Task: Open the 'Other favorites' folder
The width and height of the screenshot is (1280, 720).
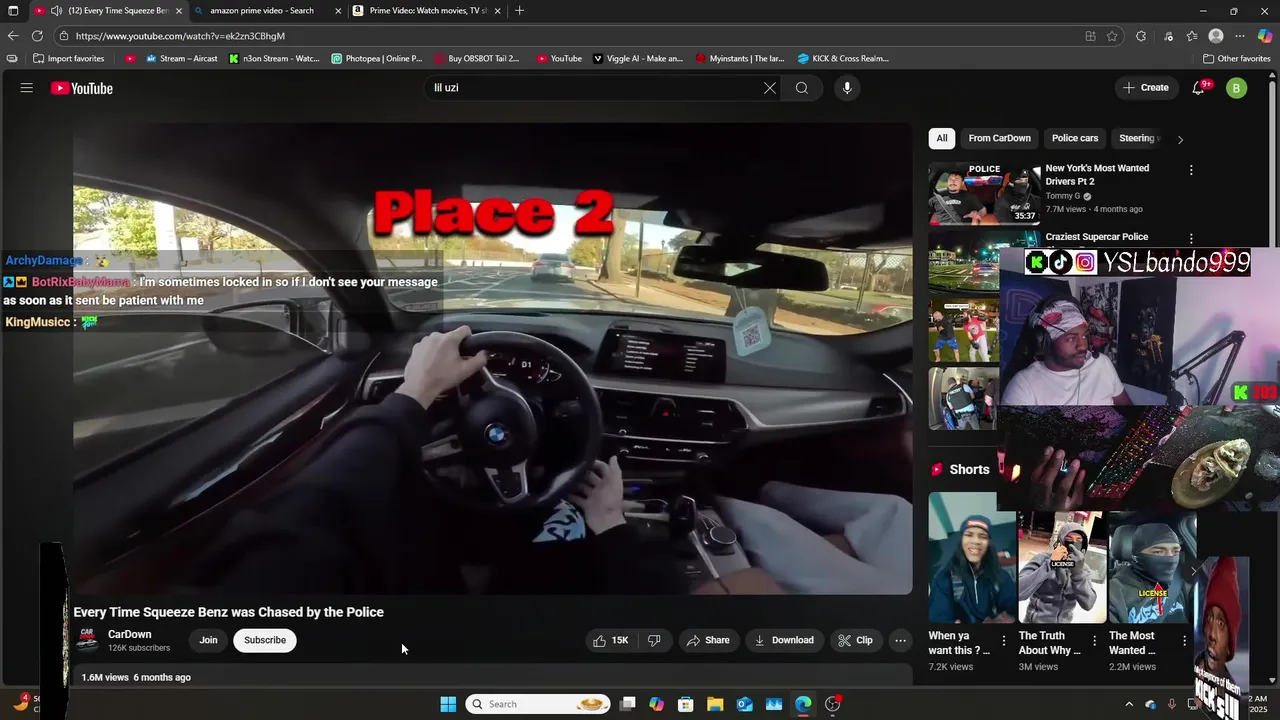Action: point(1237,59)
